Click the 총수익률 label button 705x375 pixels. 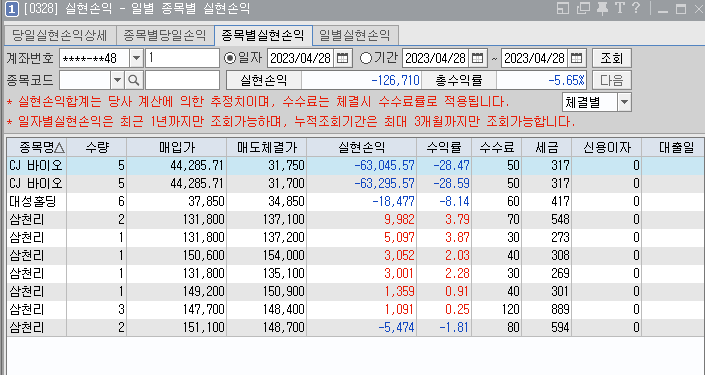coord(458,80)
